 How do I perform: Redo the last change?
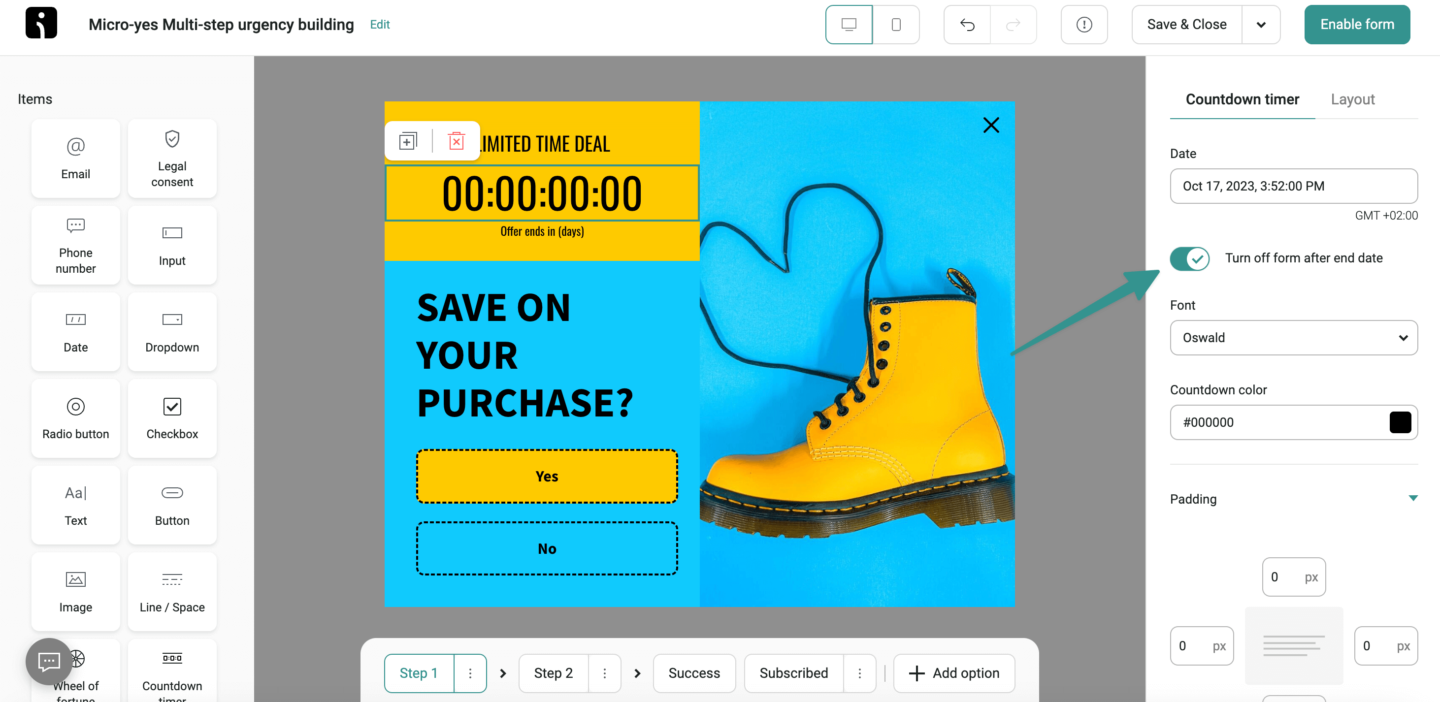click(1013, 25)
